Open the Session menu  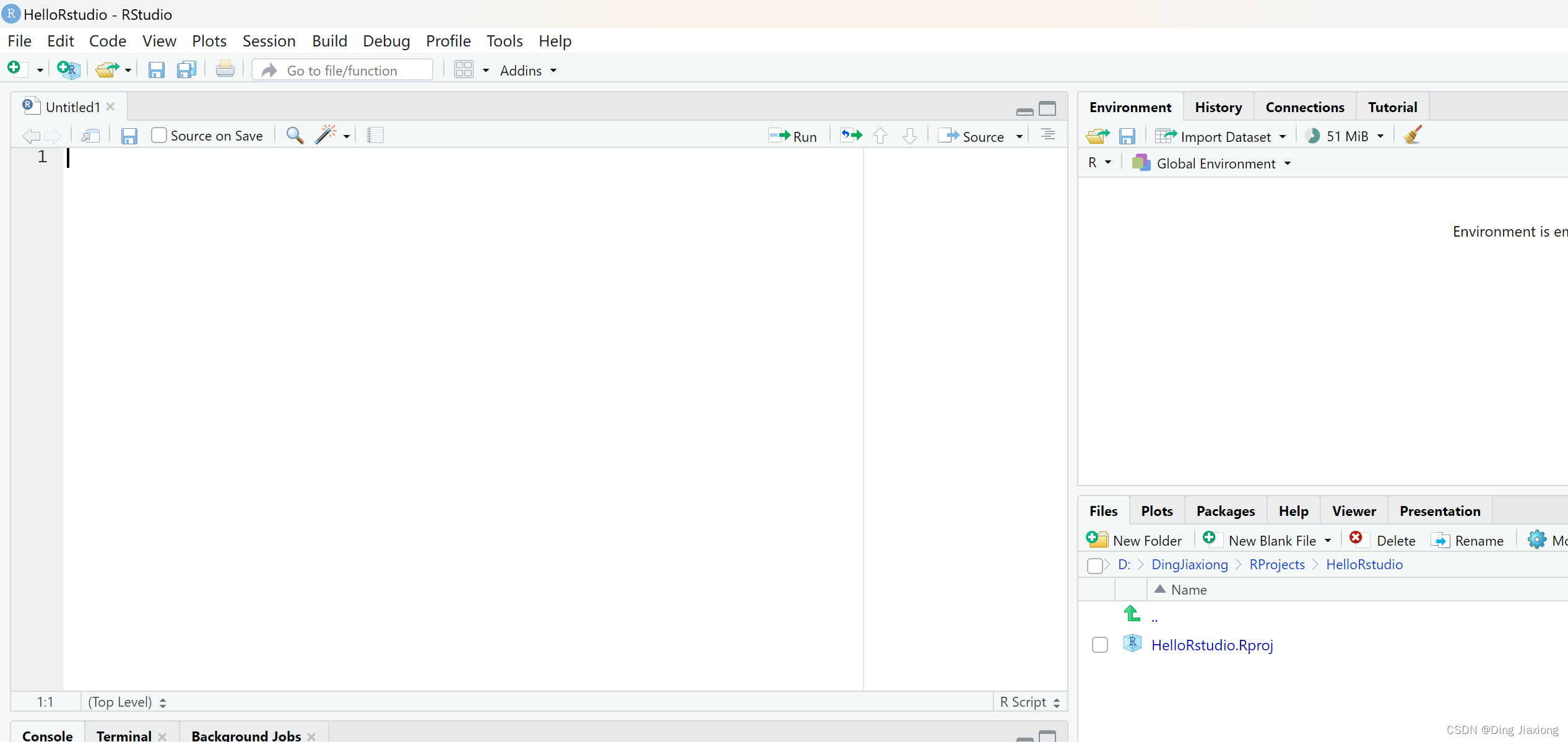(269, 41)
